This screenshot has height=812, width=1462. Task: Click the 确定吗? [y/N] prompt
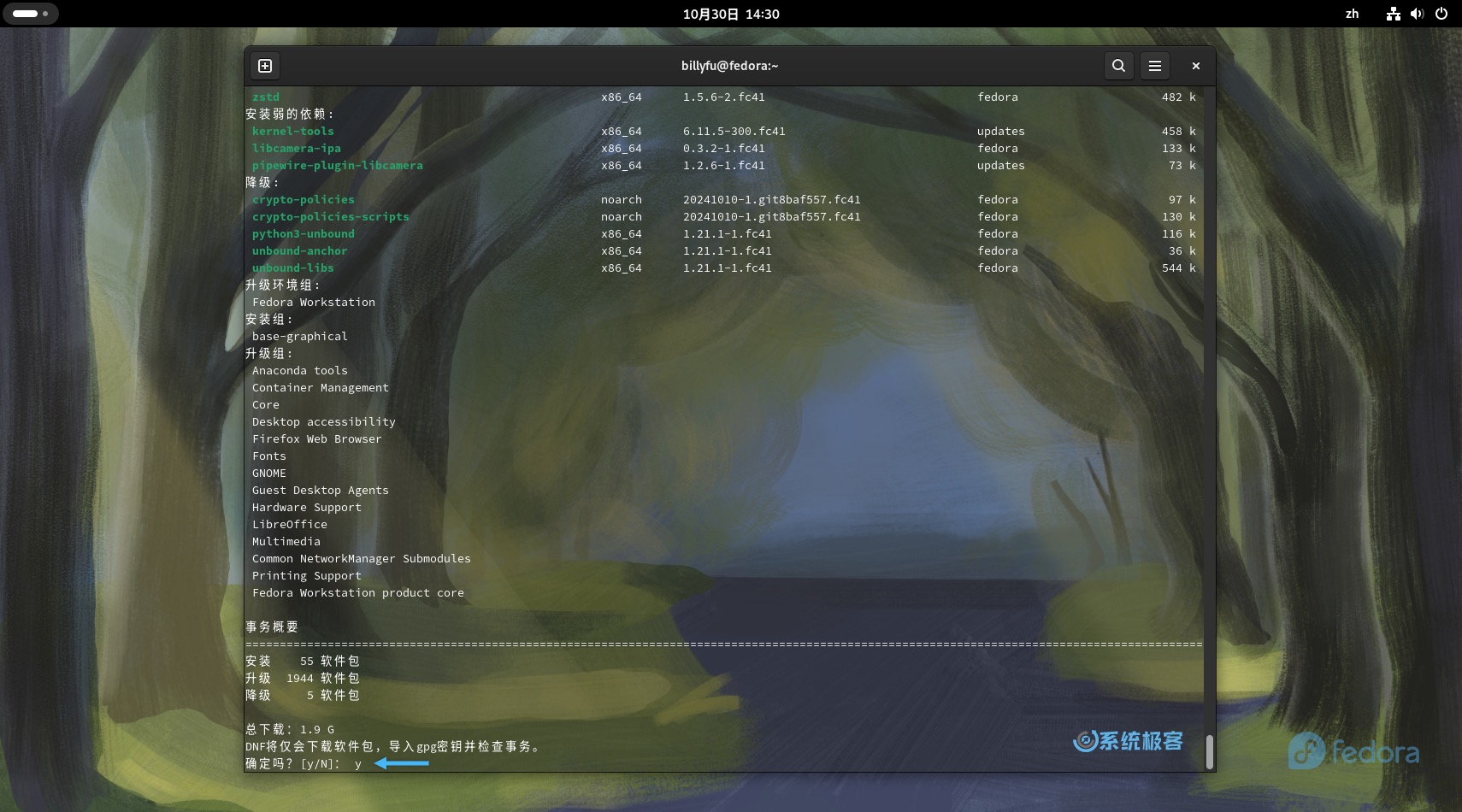pyautogui.click(x=304, y=763)
